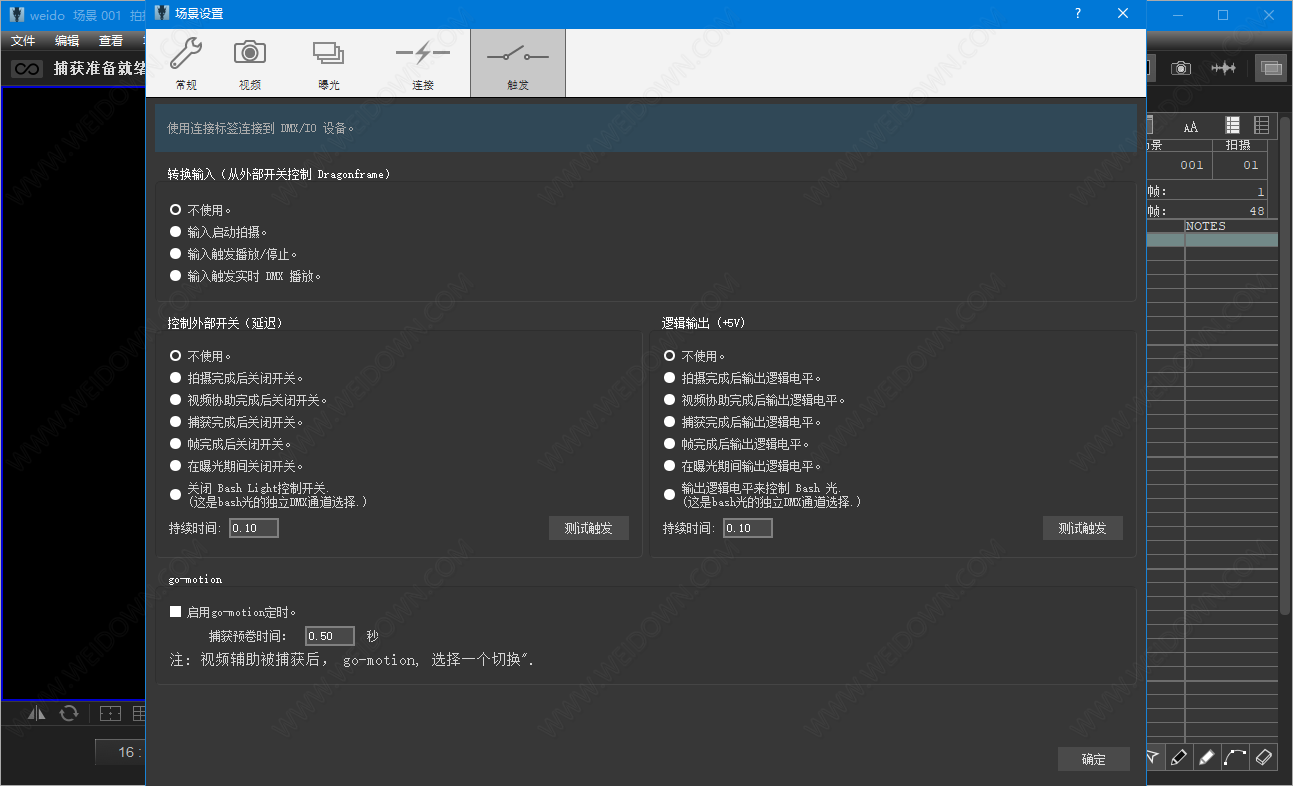Select 不使用 under 逻辑输出
This screenshot has width=1293, height=786.
pyautogui.click(x=694, y=356)
